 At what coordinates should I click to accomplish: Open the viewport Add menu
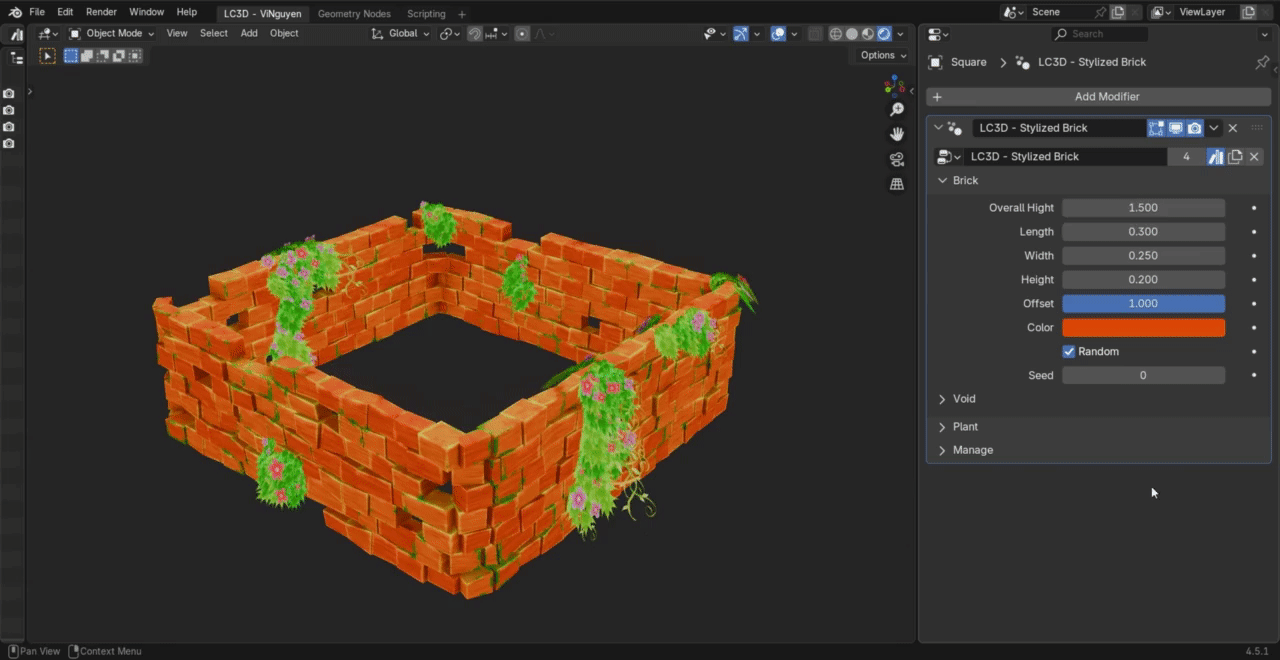(249, 34)
